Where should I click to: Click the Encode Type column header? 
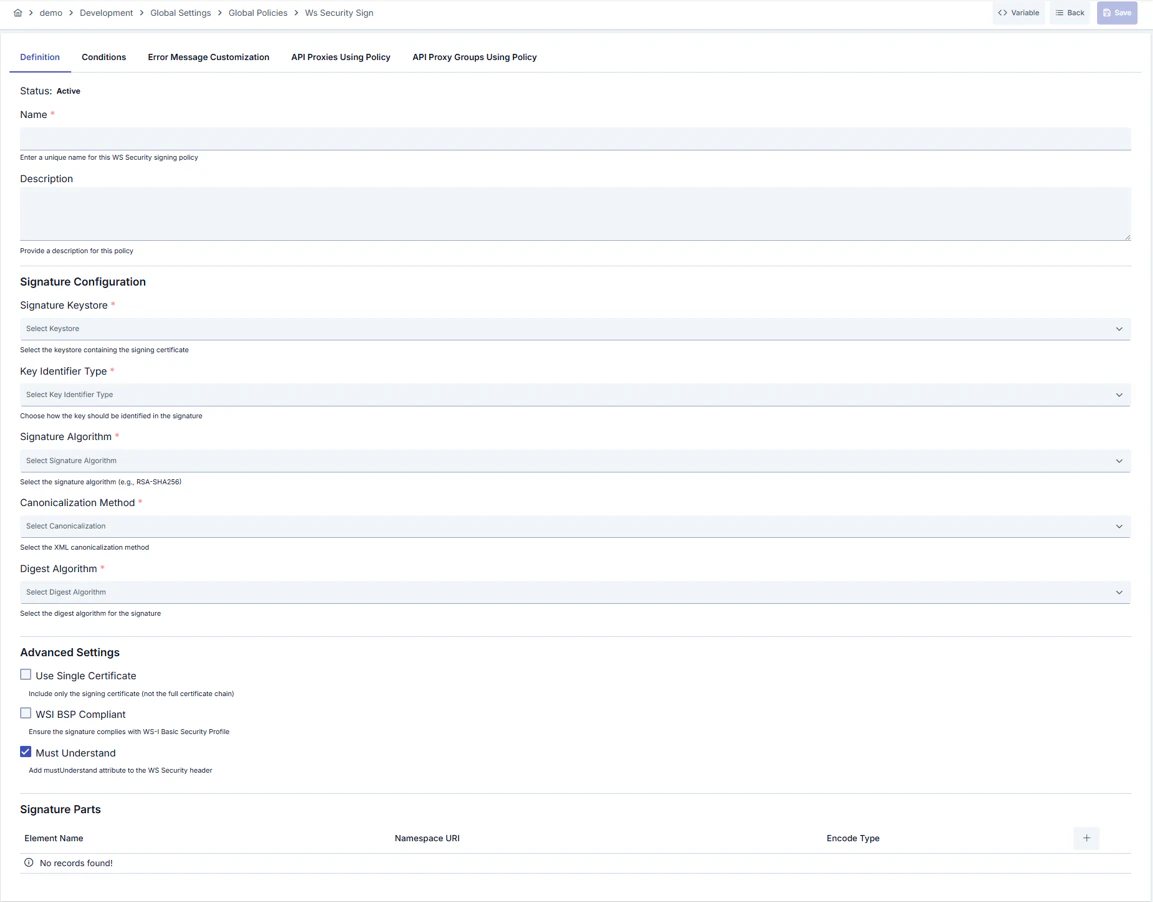[853, 838]
